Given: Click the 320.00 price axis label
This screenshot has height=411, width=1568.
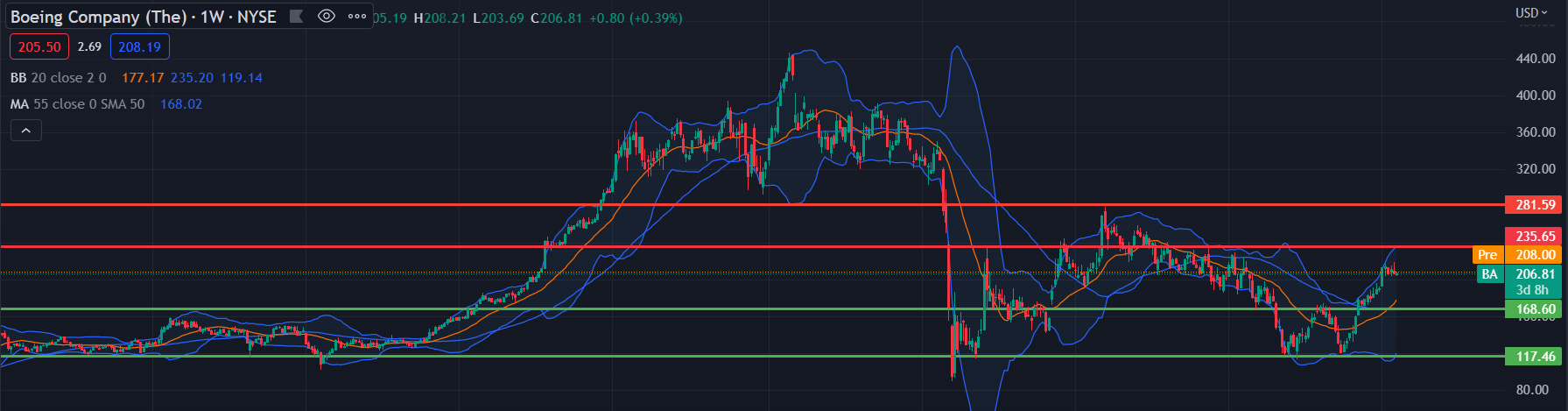Looking at the screenshot, I should click(x=1536, y=169).
